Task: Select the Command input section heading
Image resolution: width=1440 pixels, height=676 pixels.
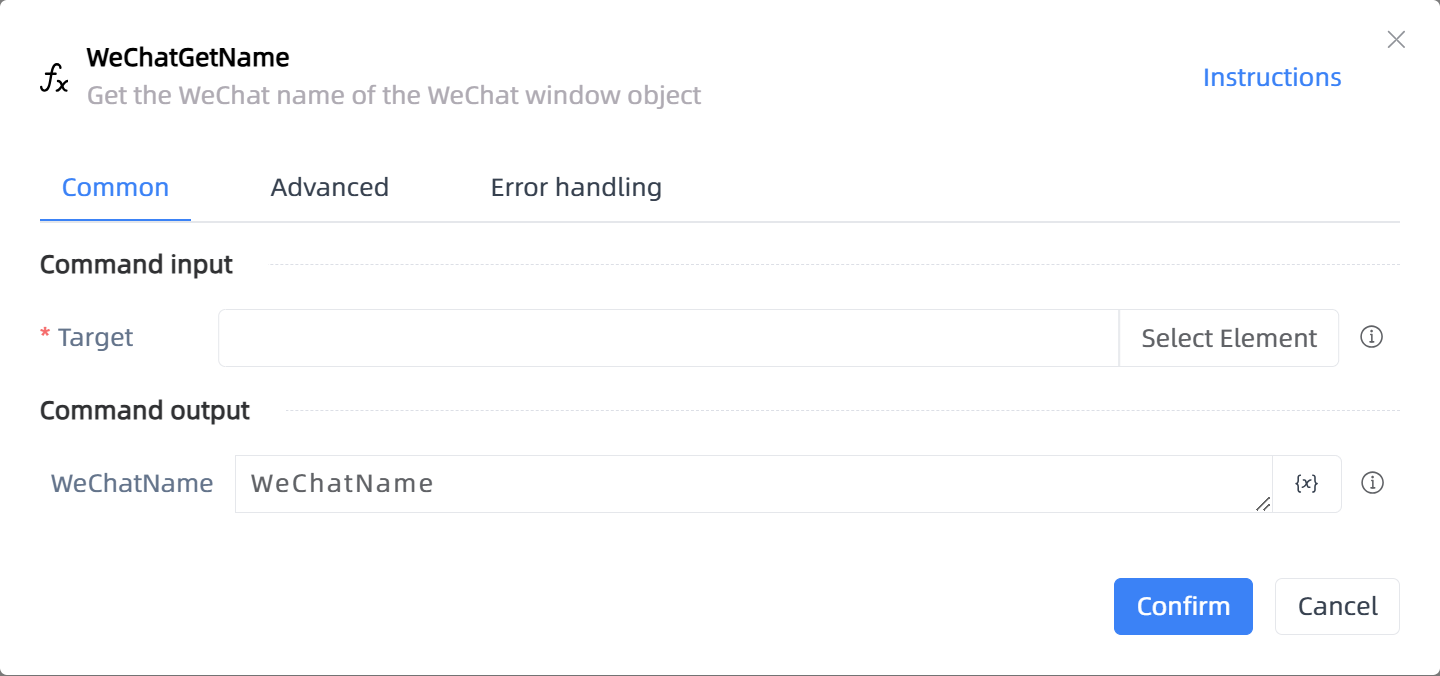Action: tap(136, 265)
